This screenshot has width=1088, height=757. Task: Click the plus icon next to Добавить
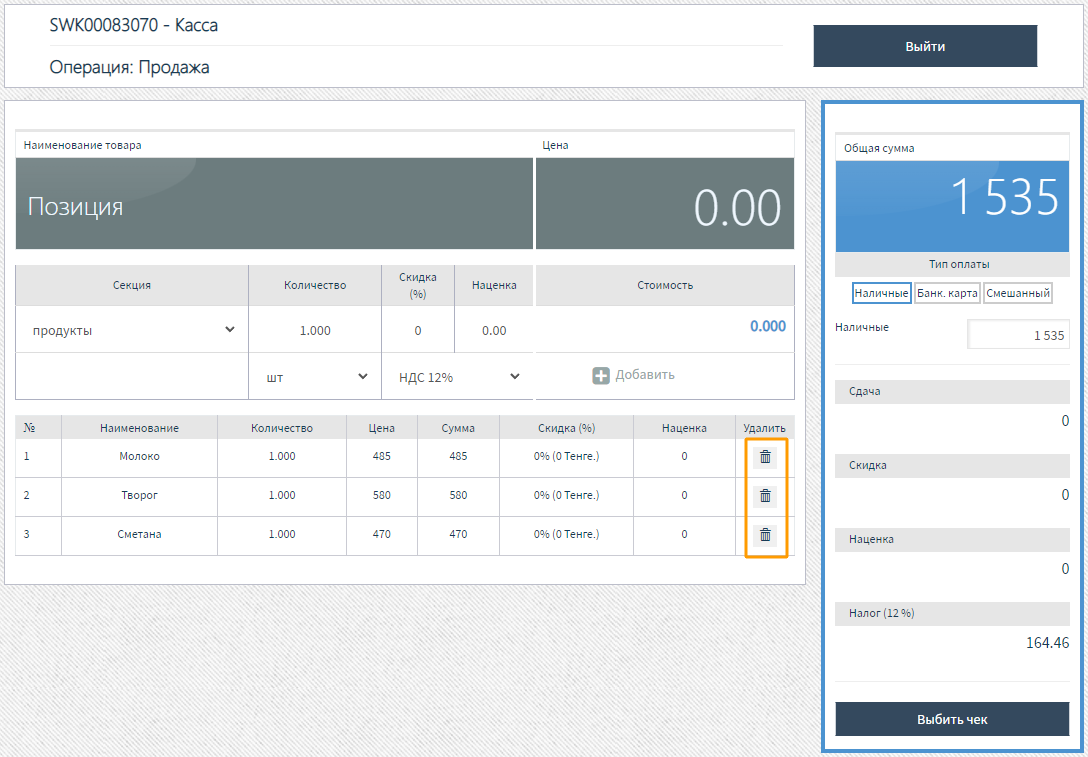(601, 375)
